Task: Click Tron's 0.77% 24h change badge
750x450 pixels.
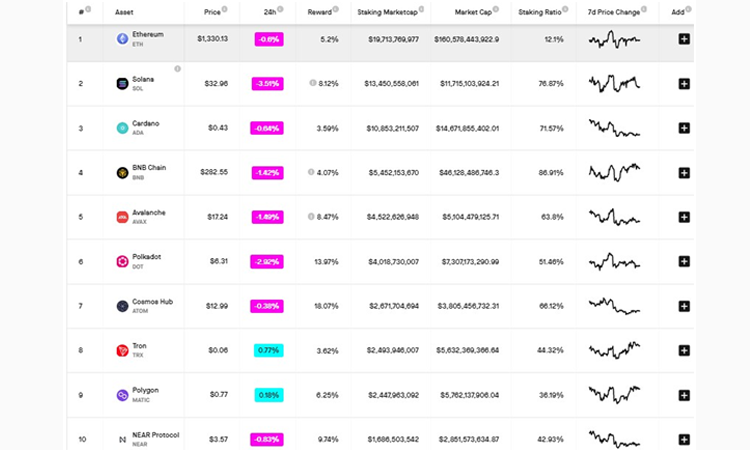Action: point(268,351)
